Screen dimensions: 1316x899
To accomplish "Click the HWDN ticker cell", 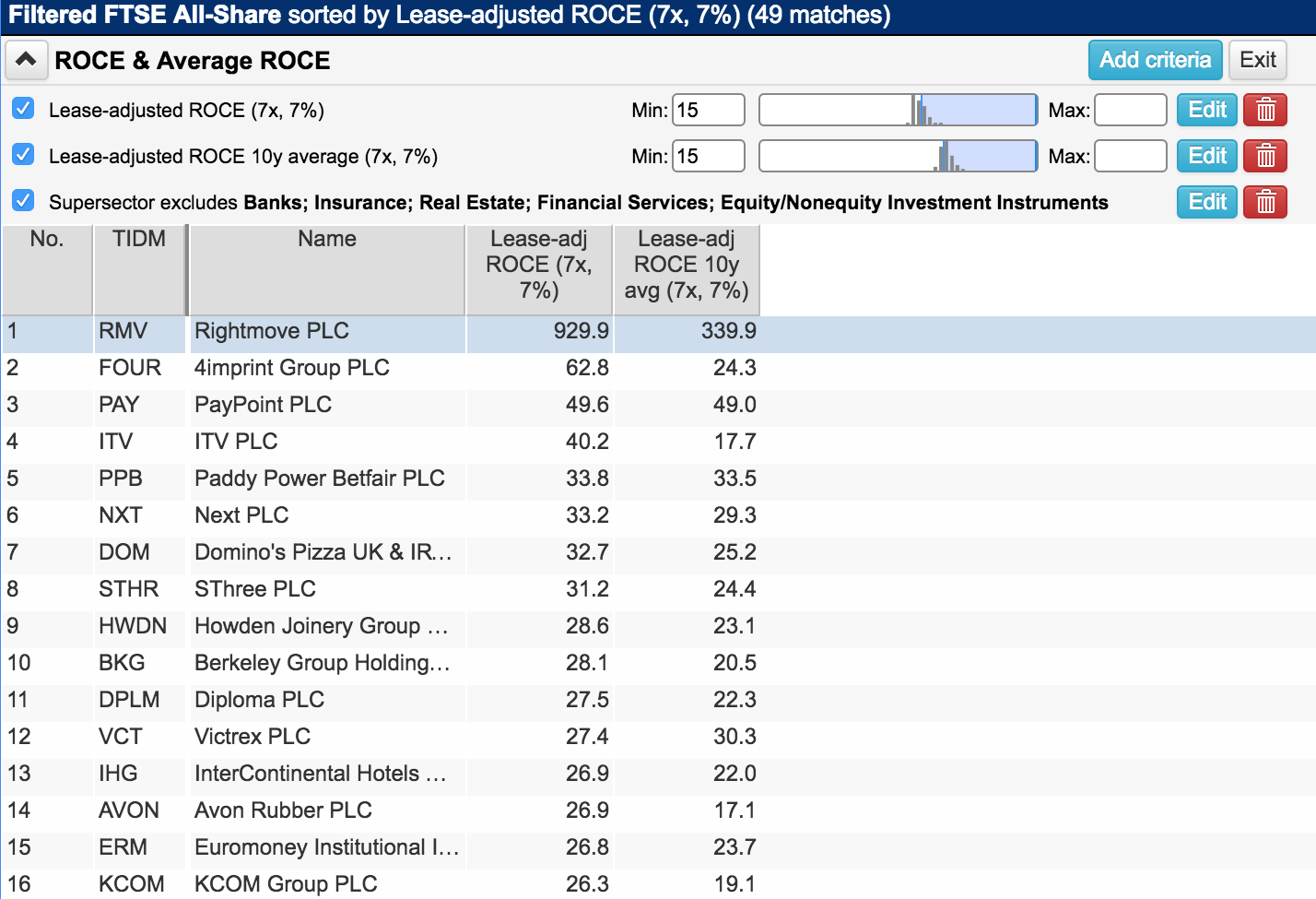I will pos(133,626).
